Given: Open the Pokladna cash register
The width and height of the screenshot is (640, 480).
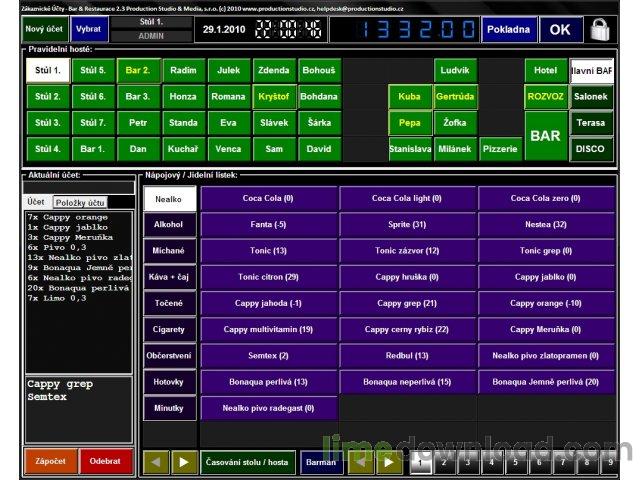Looking at the screenshot, I should click(x=509, y=29).
